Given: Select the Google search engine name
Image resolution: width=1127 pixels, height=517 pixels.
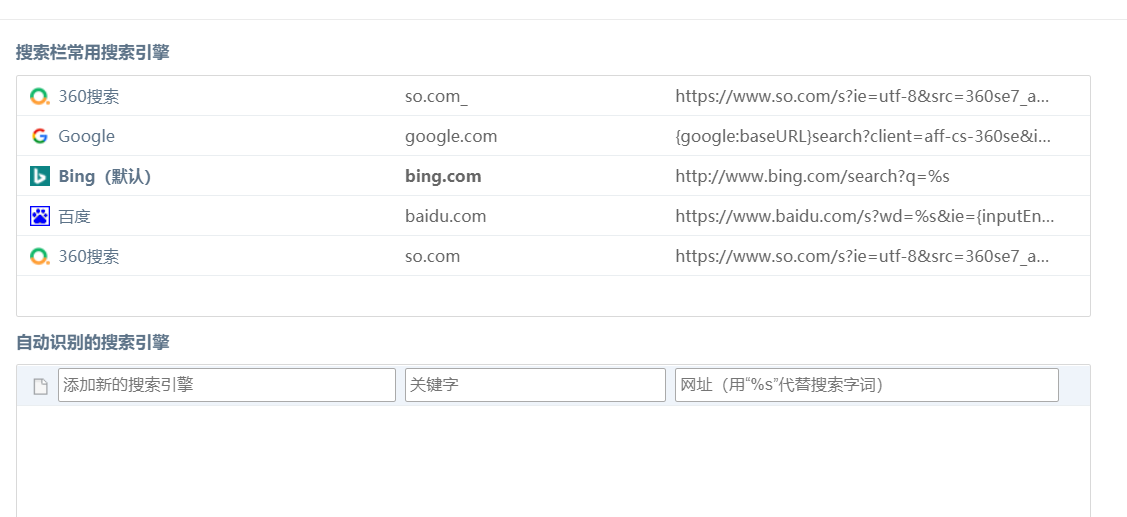Looking at the screenshot, I should pos(86,136).
